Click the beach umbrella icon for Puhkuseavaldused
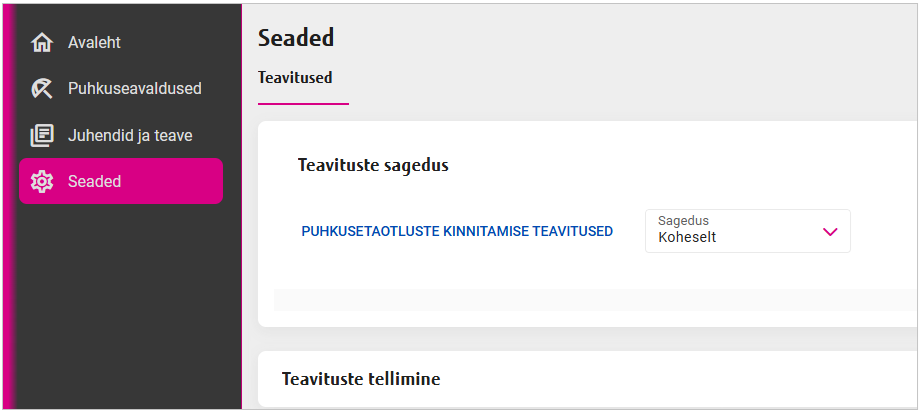Screen dimensions: 924x415 [41, 89]
